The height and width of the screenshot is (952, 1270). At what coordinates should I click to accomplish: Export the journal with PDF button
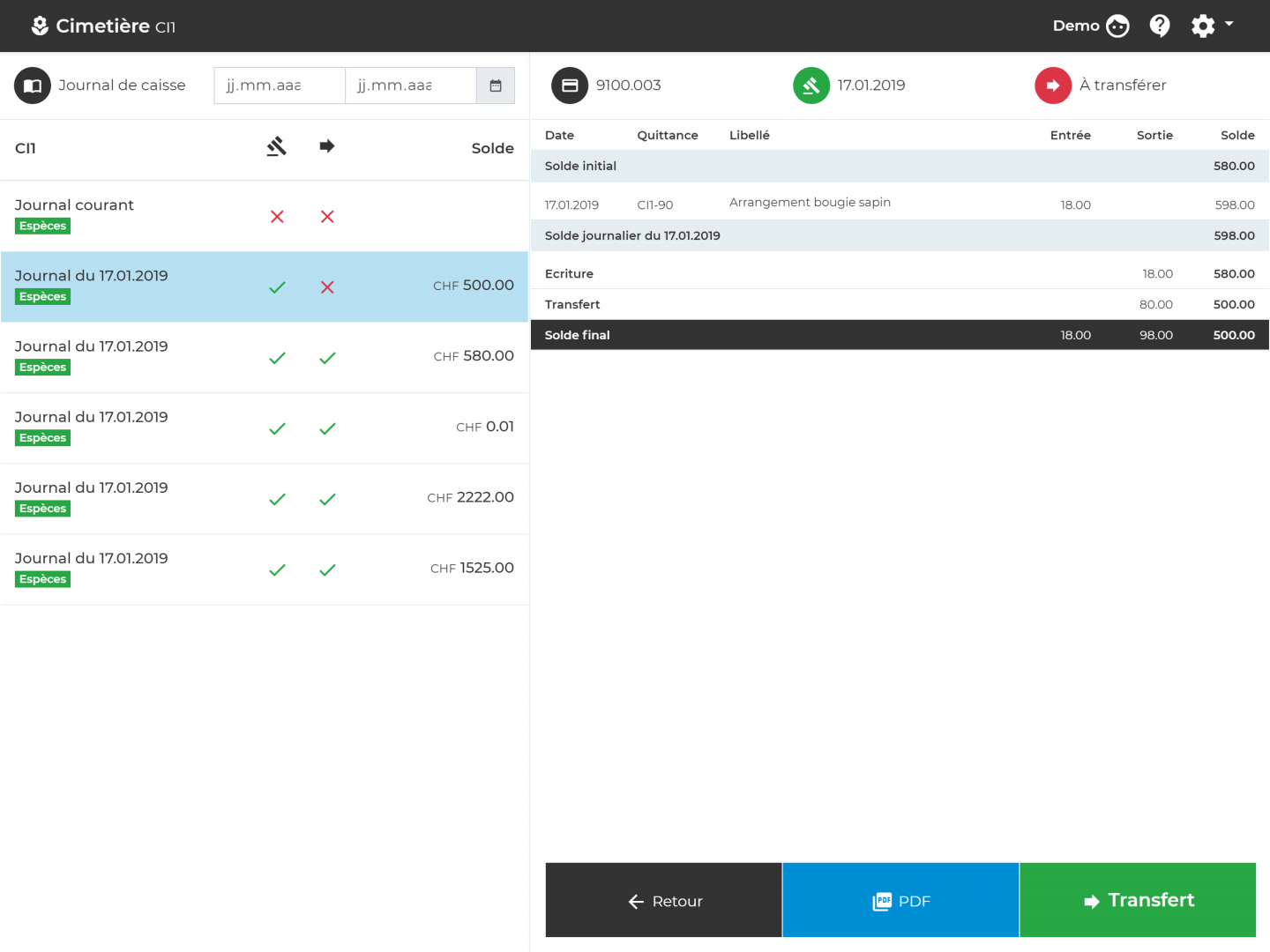tap(900, 900)
